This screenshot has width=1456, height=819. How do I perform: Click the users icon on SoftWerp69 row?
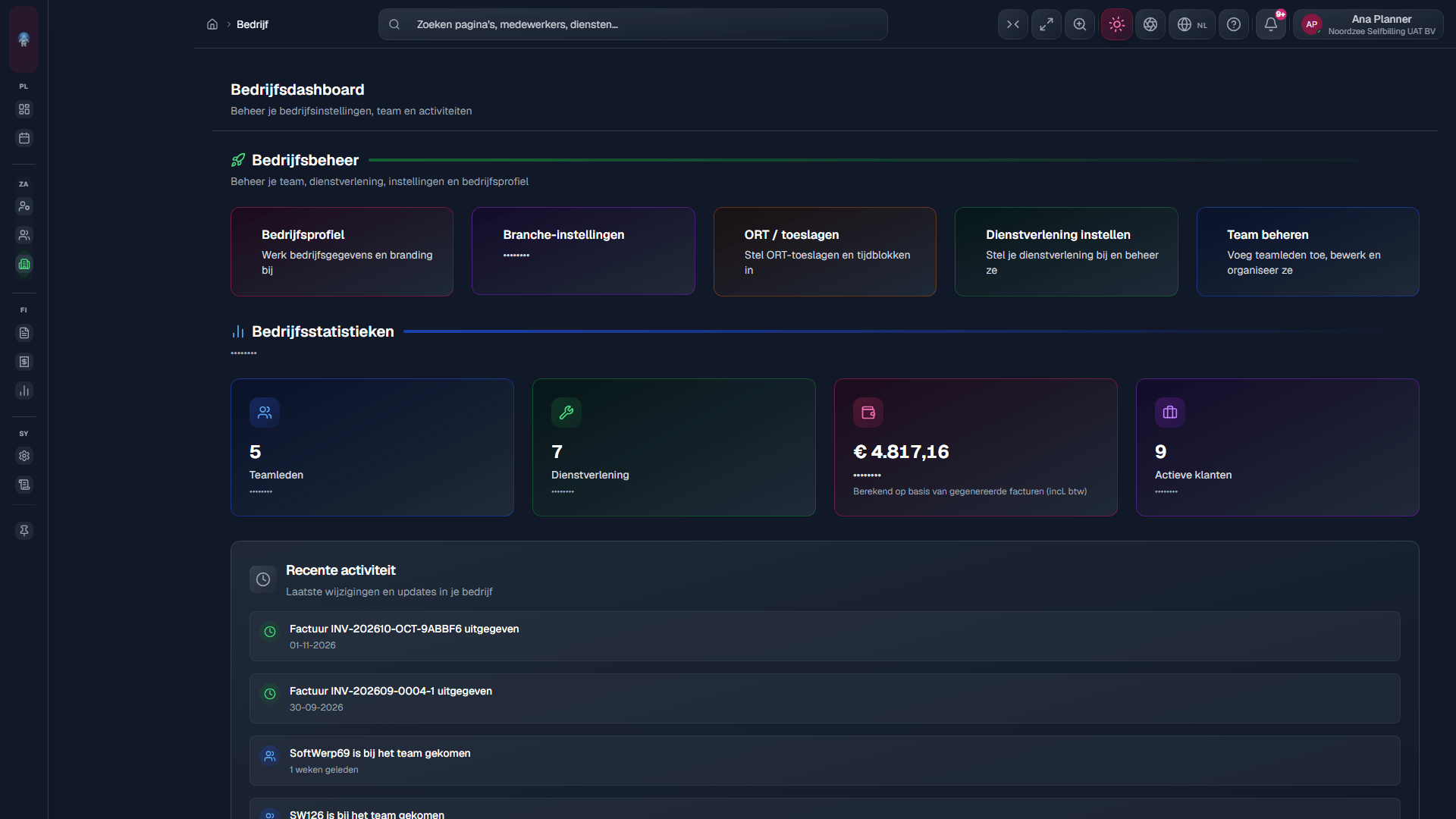click(270, 756)
